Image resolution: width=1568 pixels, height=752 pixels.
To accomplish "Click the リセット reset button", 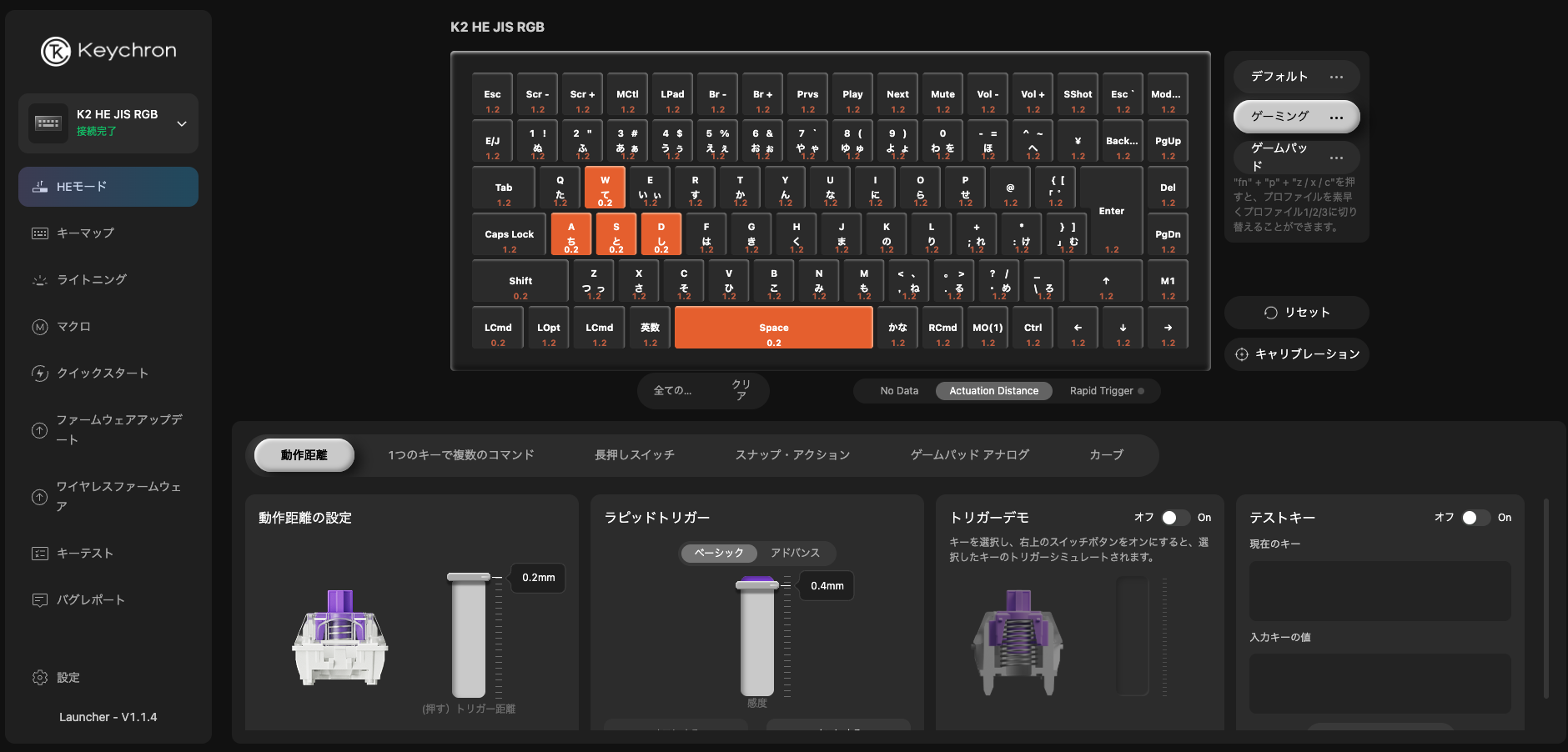I will pos(1296,313).
